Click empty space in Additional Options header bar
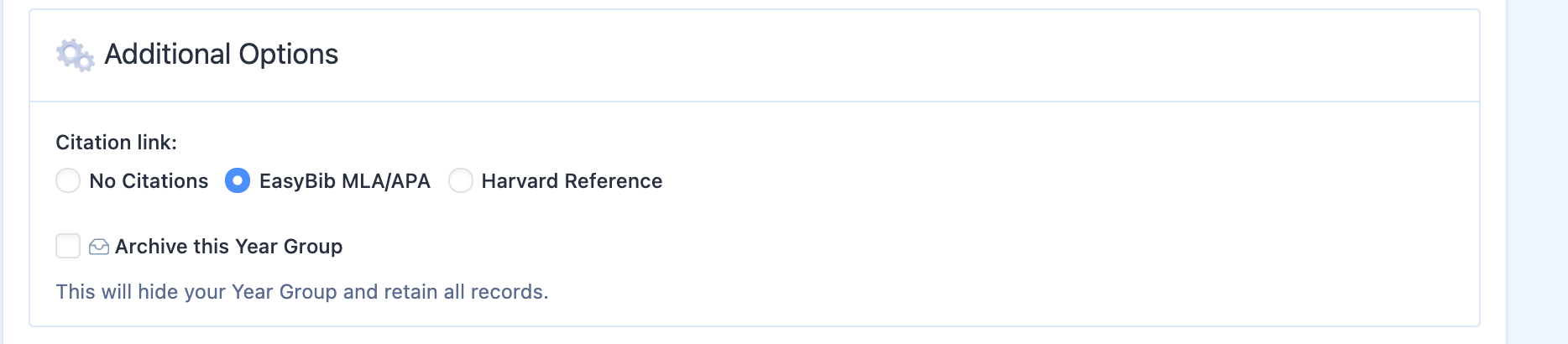This screenshot has height=344, width=1568. pos(907,55)
